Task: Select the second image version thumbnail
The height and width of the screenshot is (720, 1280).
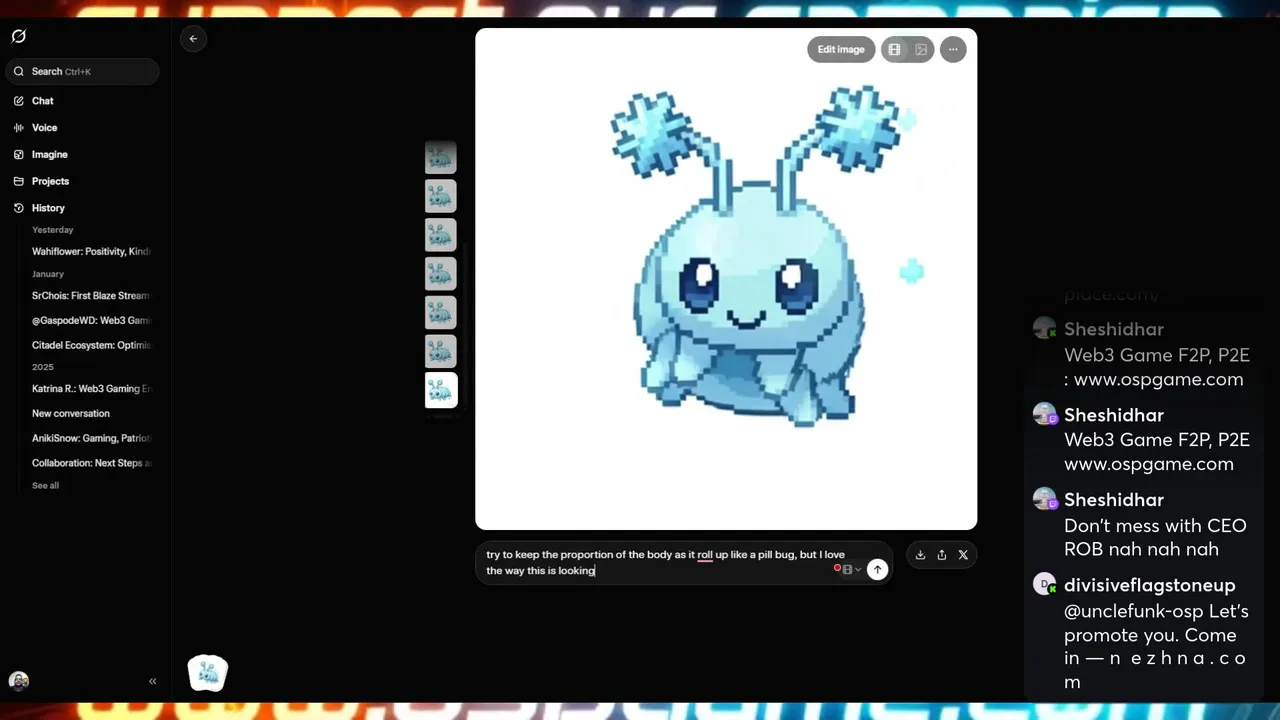Action: [441, 196]
